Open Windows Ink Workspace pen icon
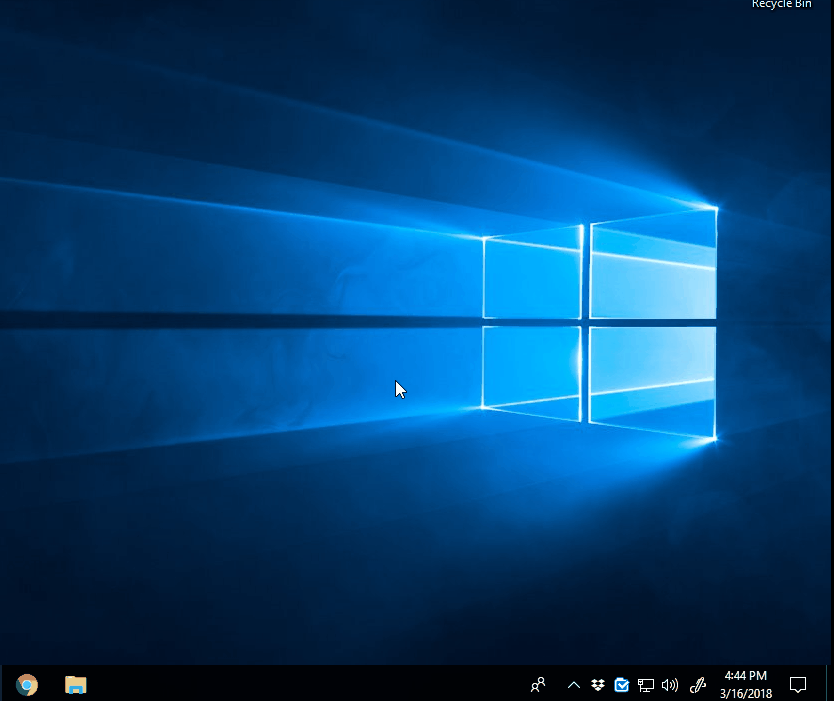834x701 pixels. pyautogui.click(x=697, y=685)
